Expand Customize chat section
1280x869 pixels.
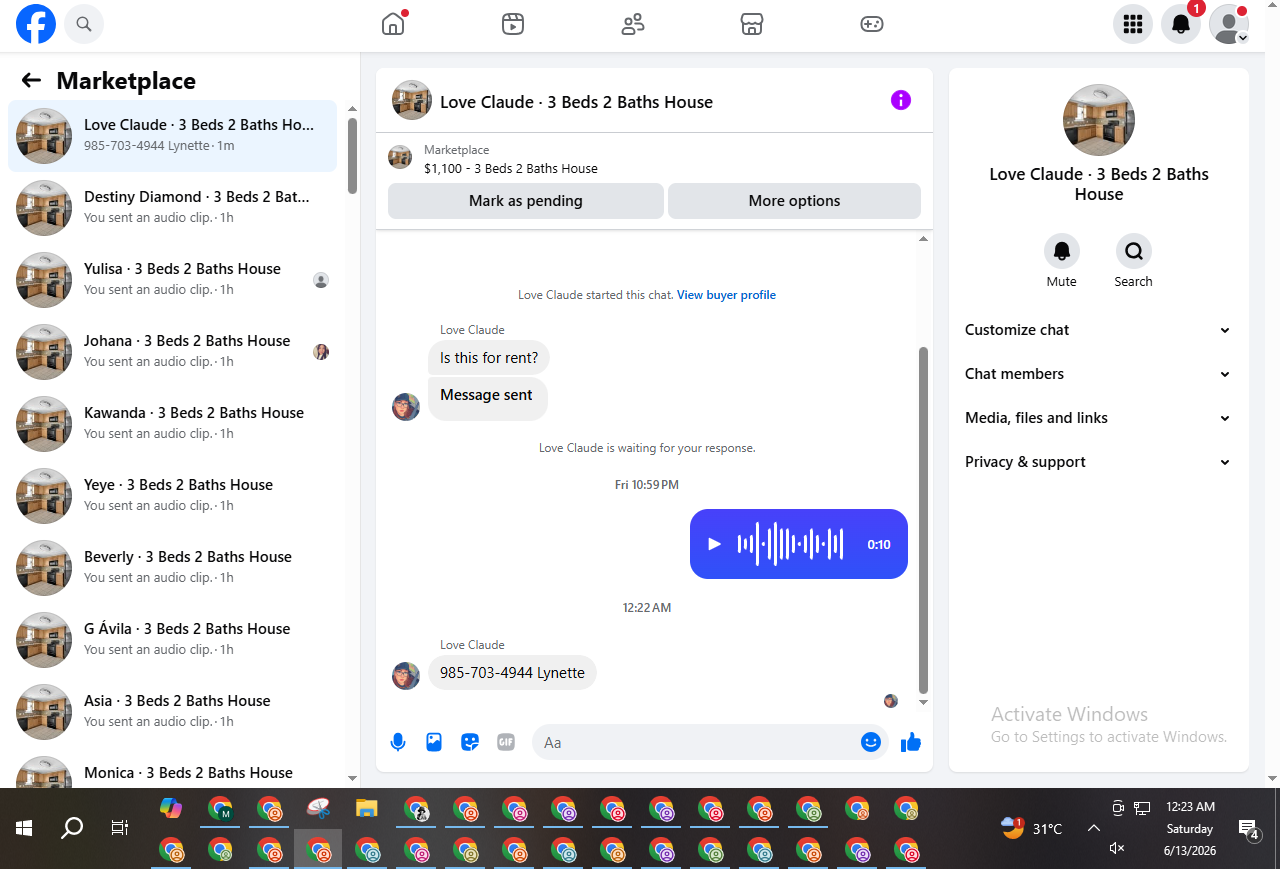coord(1098,330)
